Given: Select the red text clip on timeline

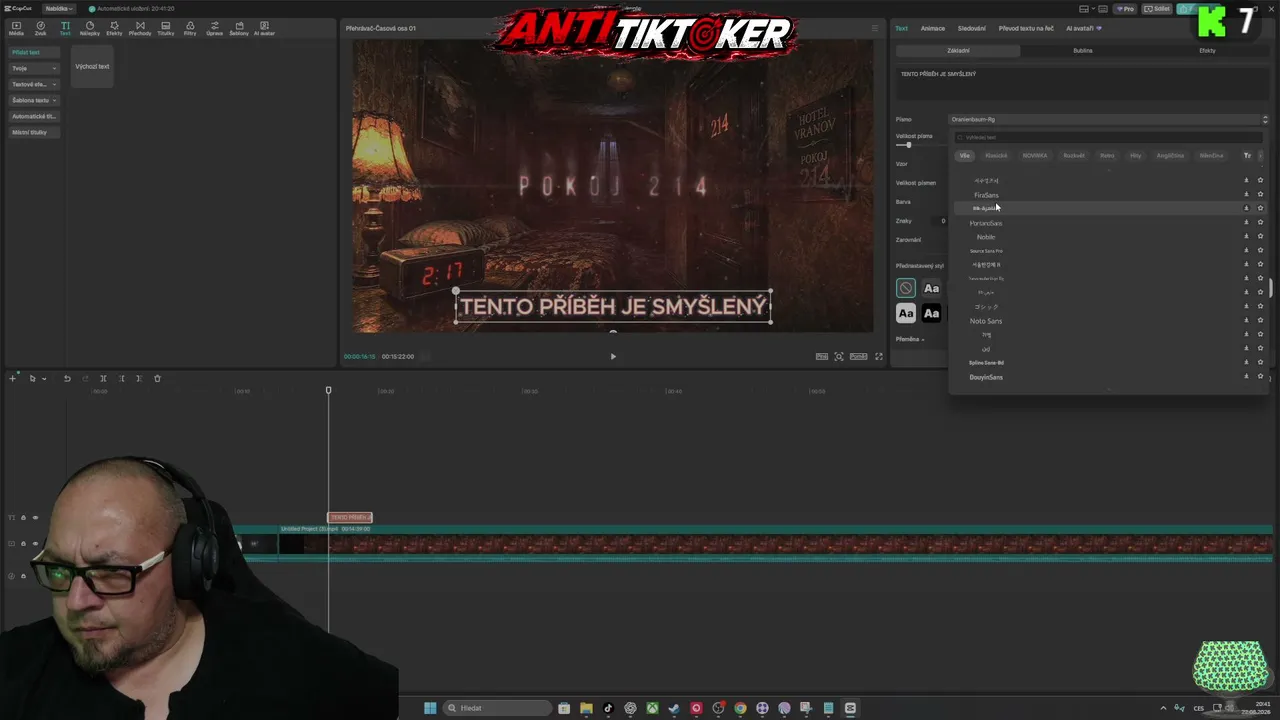Looking at the screenshot, I should (x=350, y=517).
